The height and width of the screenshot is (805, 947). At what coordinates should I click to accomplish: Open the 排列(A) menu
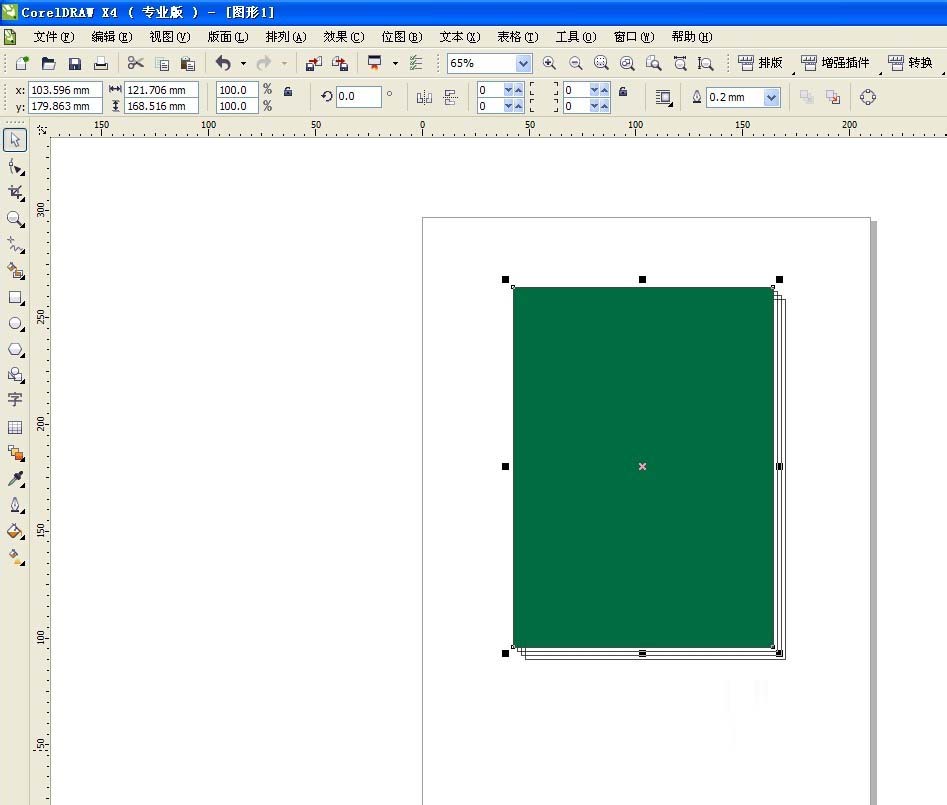(286, 37)
